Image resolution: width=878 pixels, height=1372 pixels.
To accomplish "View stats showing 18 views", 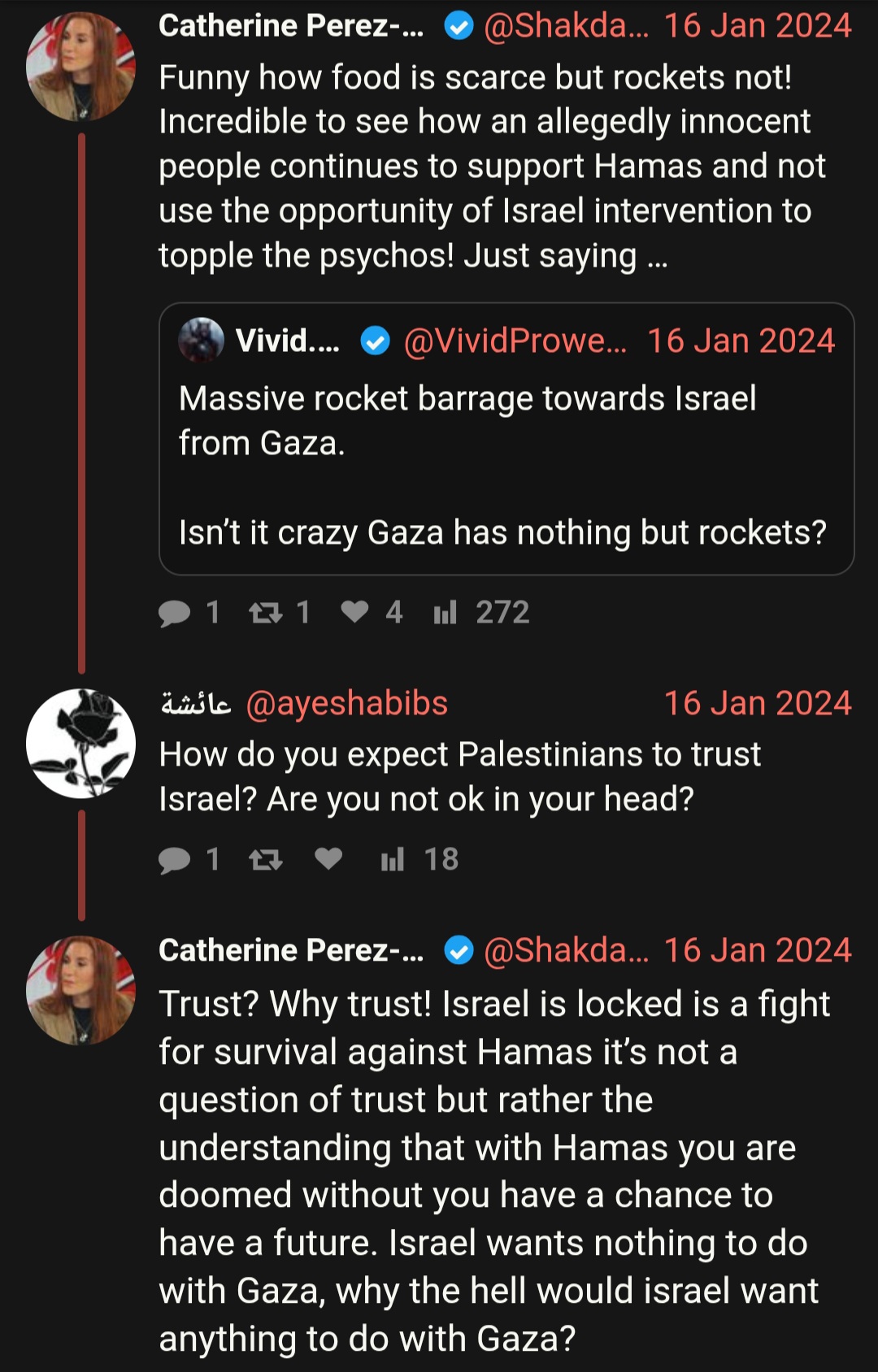I will (419, 859).
